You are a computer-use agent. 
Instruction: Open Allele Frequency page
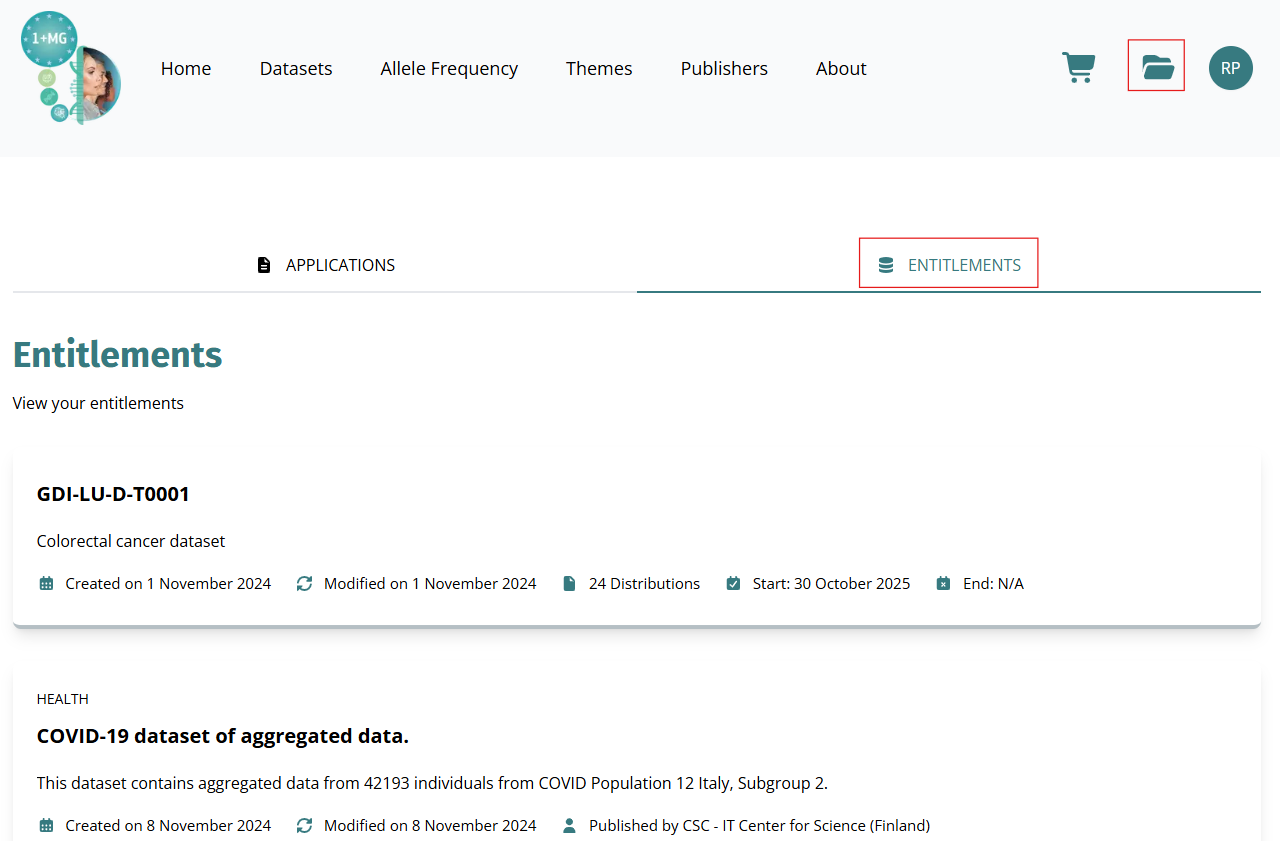[x=449, y=69]
